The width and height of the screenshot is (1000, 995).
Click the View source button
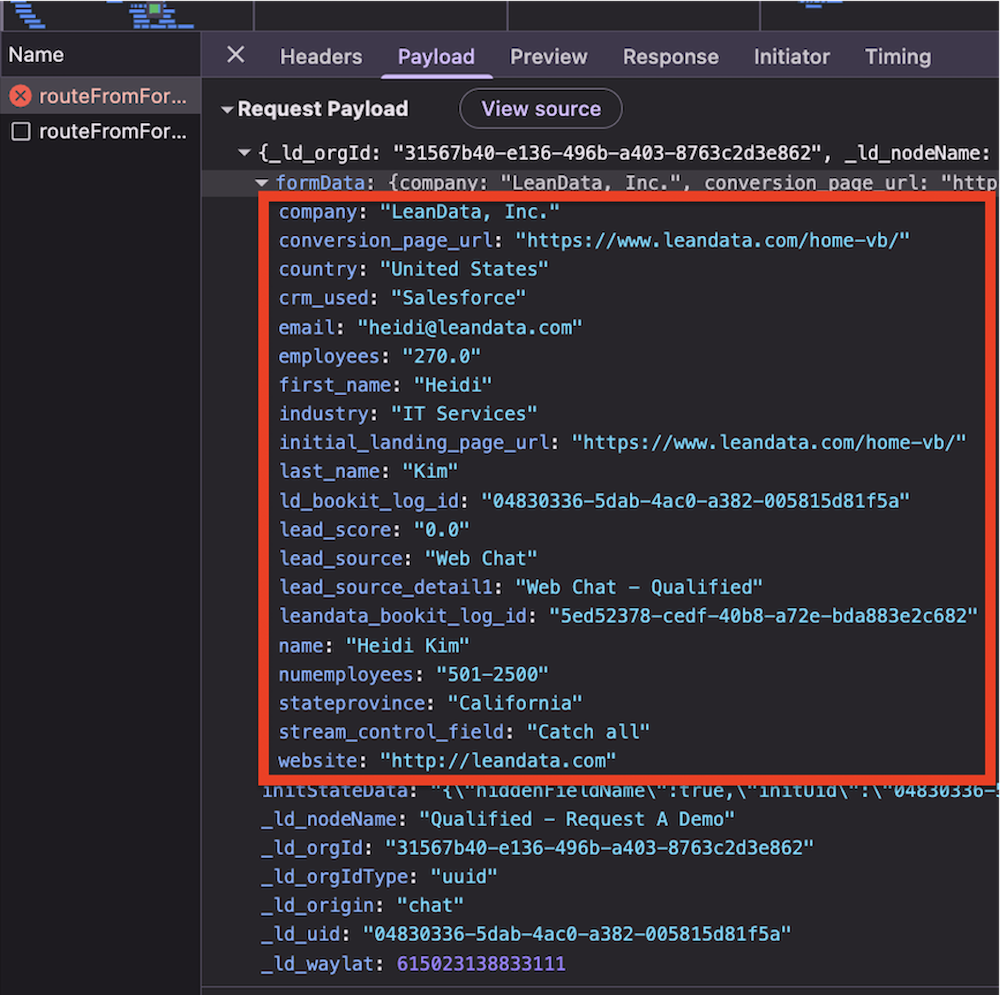[x=540, y=109]
